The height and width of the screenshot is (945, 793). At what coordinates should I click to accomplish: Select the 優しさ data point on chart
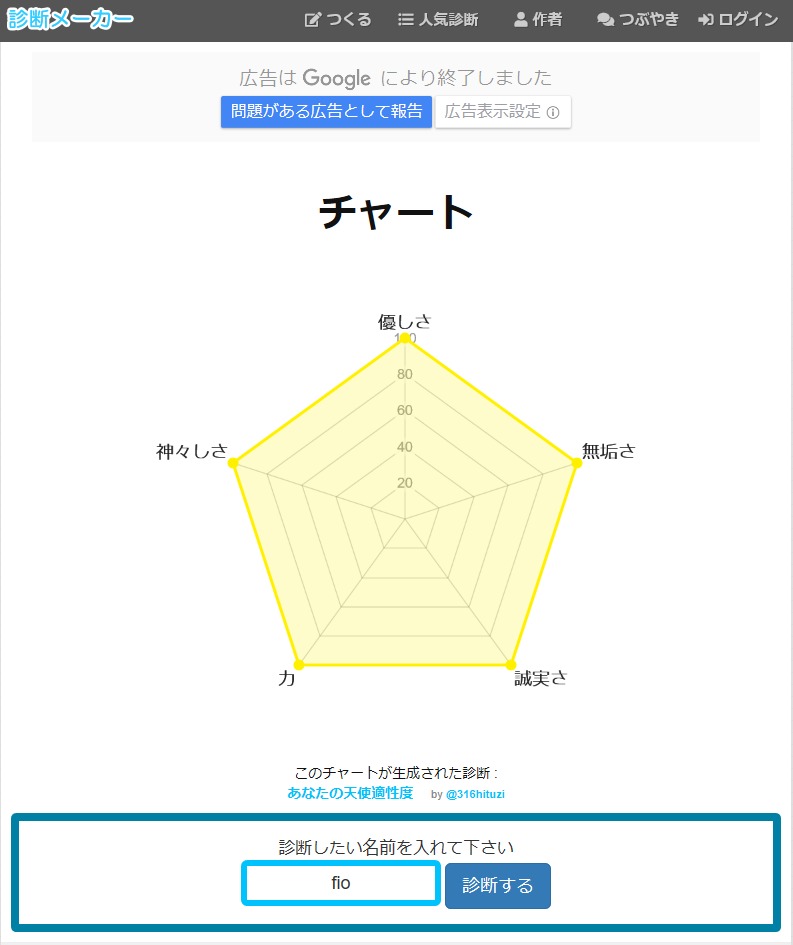point(405,338)
